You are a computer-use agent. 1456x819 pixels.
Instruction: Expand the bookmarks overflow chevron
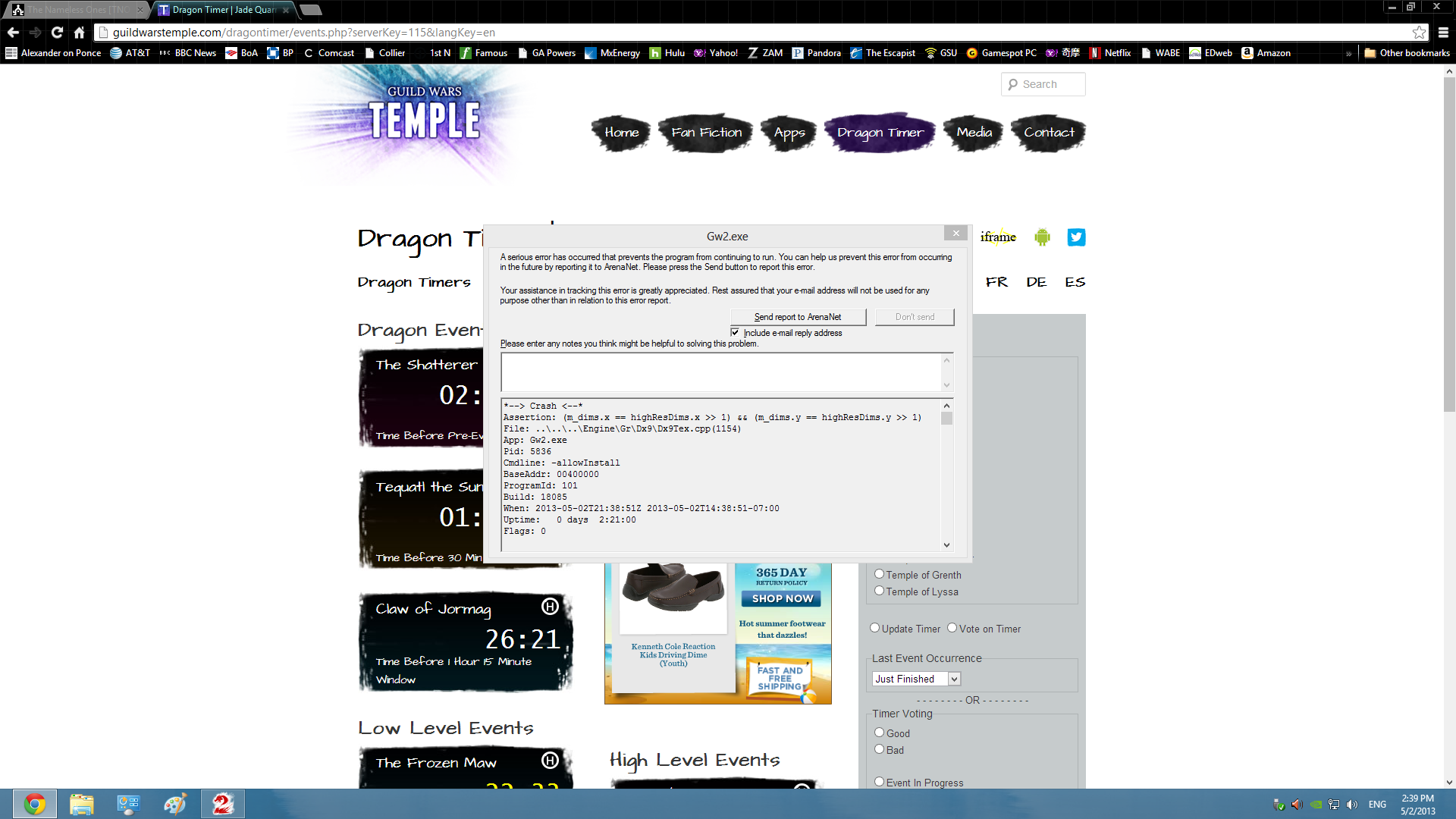(1348, 53)
